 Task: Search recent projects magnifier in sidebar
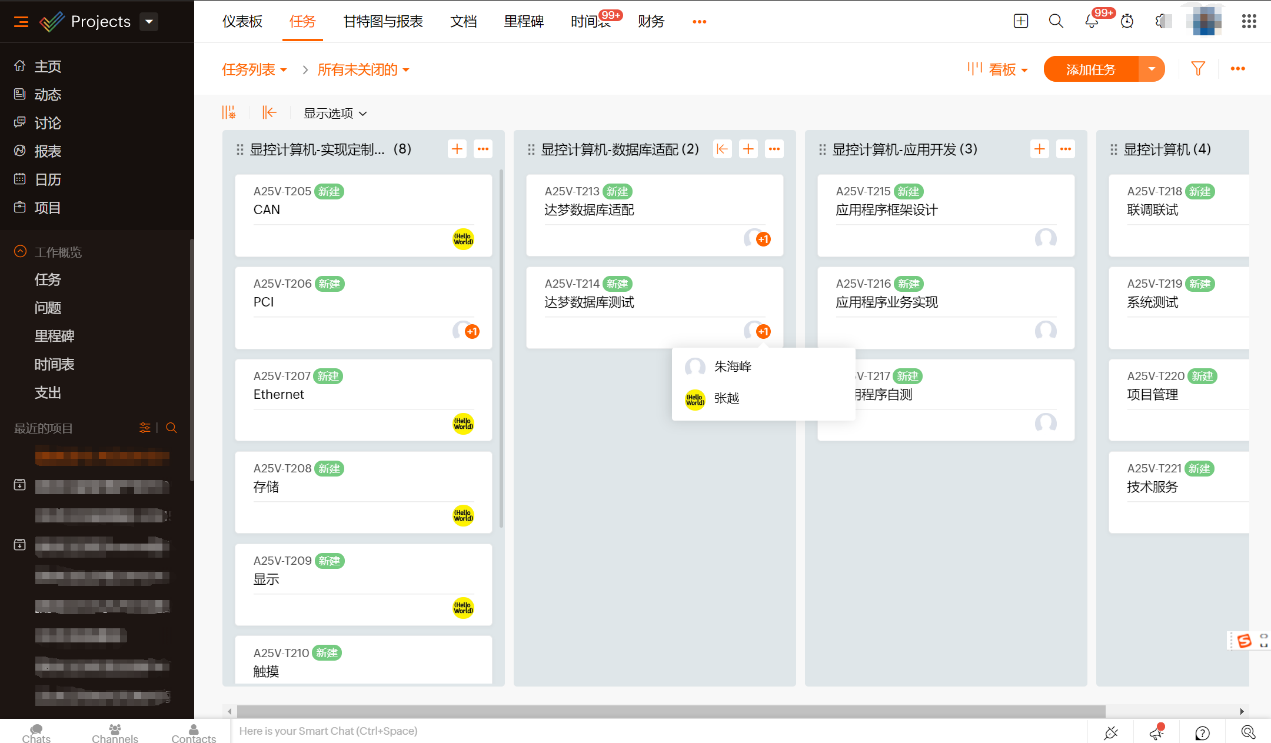(171, 428)
